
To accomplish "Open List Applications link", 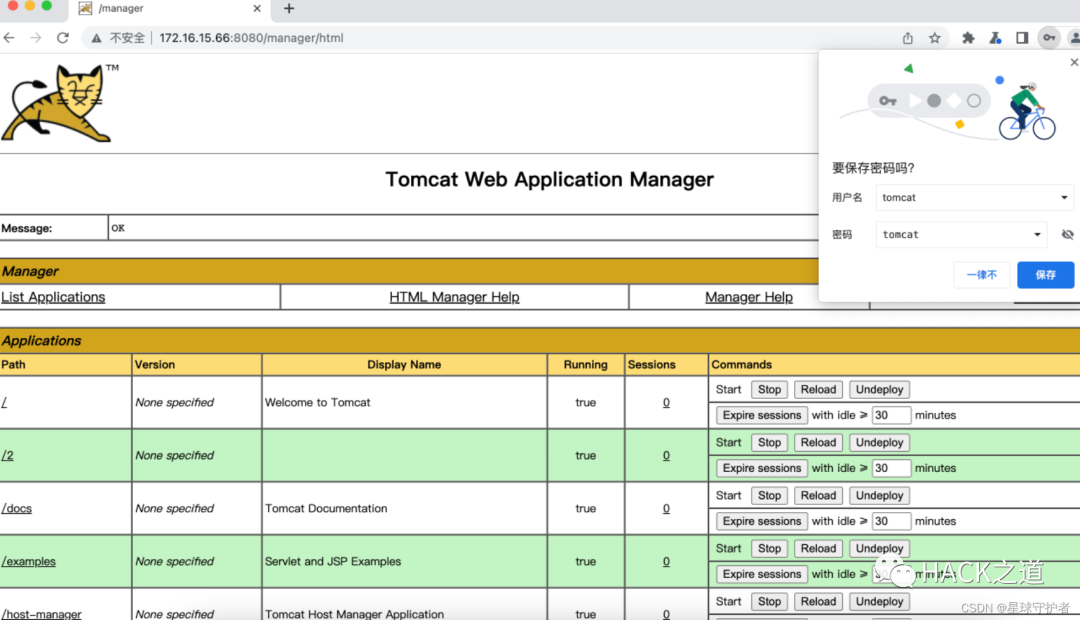I will (x=53, y=297).
